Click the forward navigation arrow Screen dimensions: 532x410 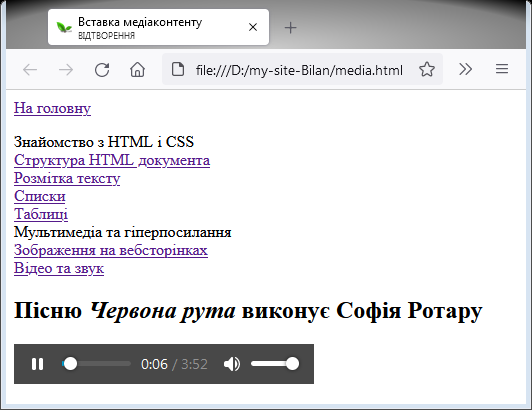66,70
